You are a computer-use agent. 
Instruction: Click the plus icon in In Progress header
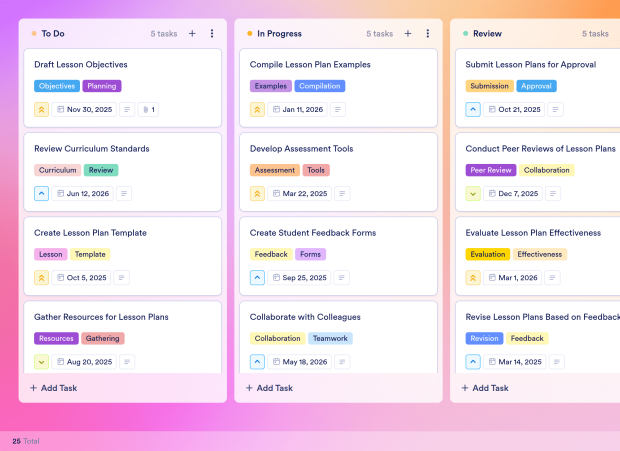coord(408,34)
